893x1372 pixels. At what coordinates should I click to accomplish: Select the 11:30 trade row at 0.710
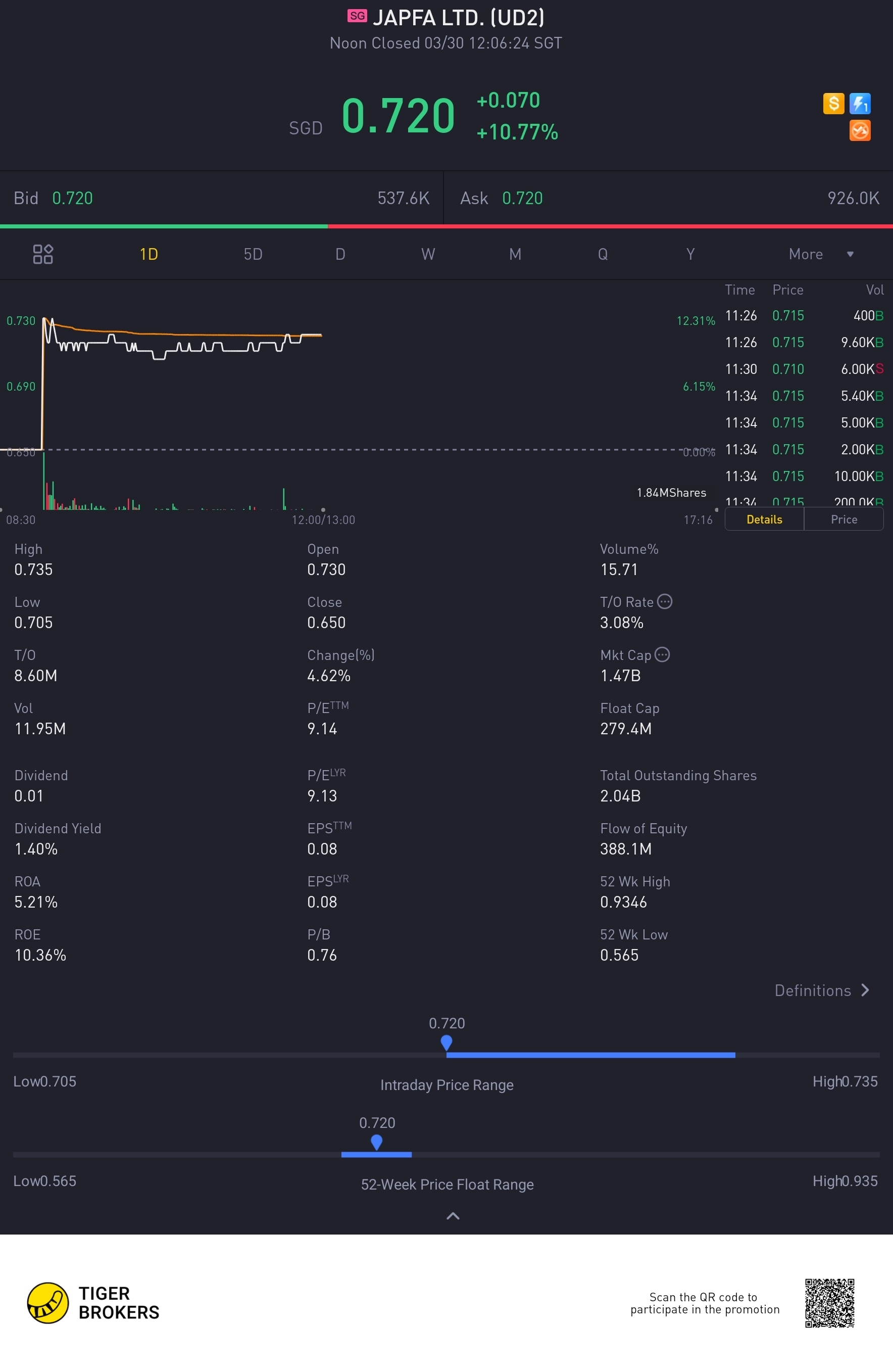pos(804,369)
